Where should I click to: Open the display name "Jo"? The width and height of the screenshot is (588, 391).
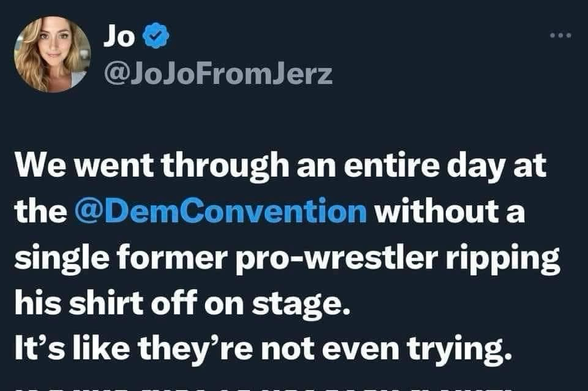coord(119,36)
